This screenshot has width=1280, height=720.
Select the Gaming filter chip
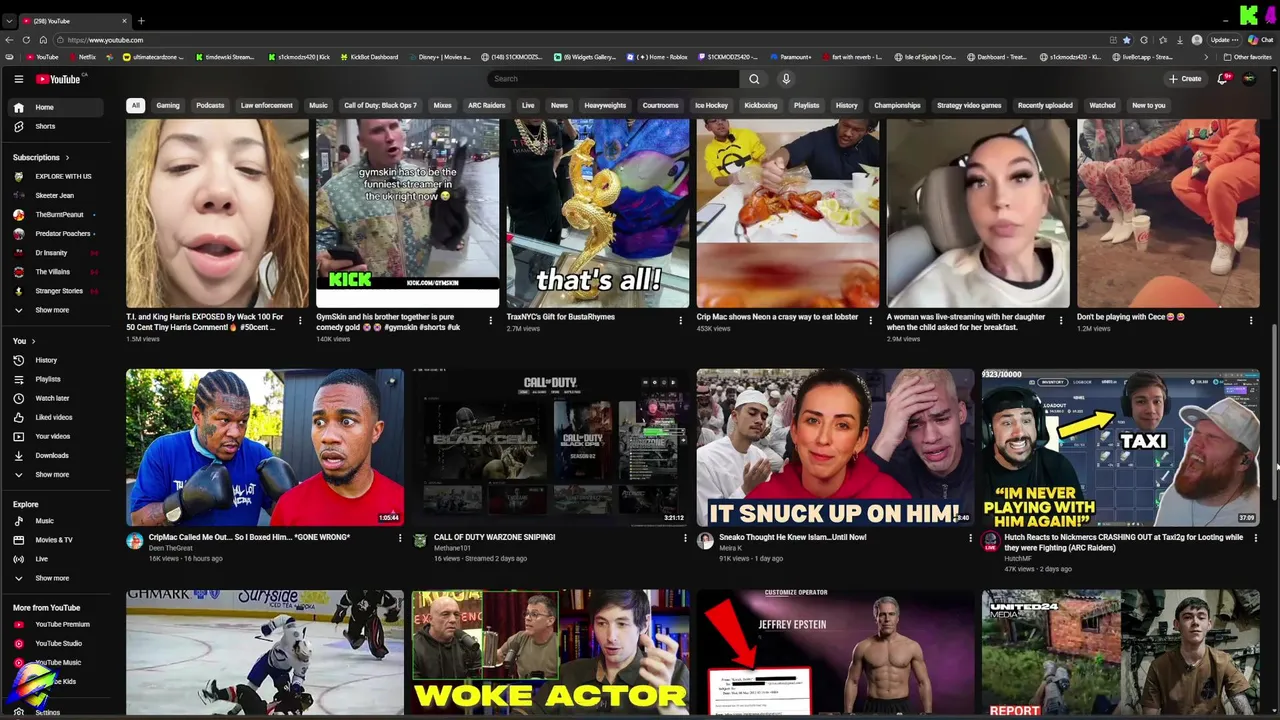tap(168, 105)
